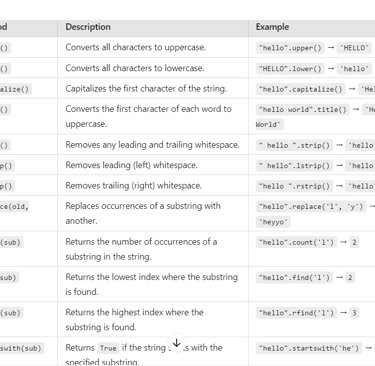375x366 pixels.
Task: Click the "HELLO".lower() code example
Action: [x=290, y=69]
